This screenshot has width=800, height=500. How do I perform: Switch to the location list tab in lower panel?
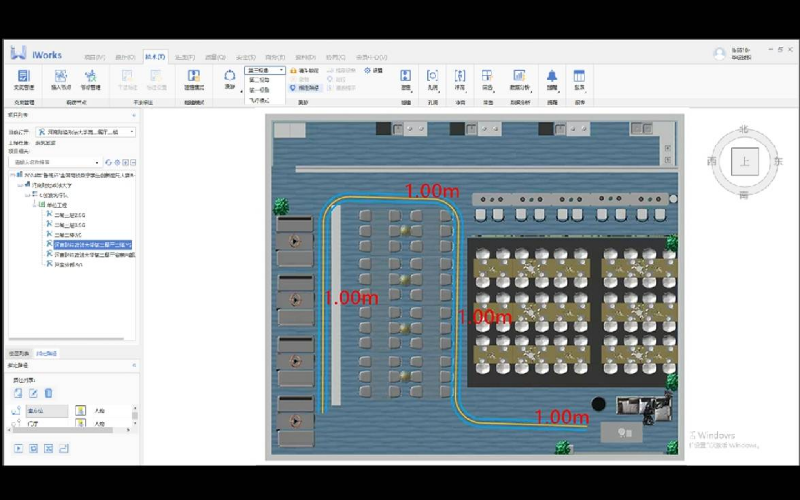click(19, 353)
